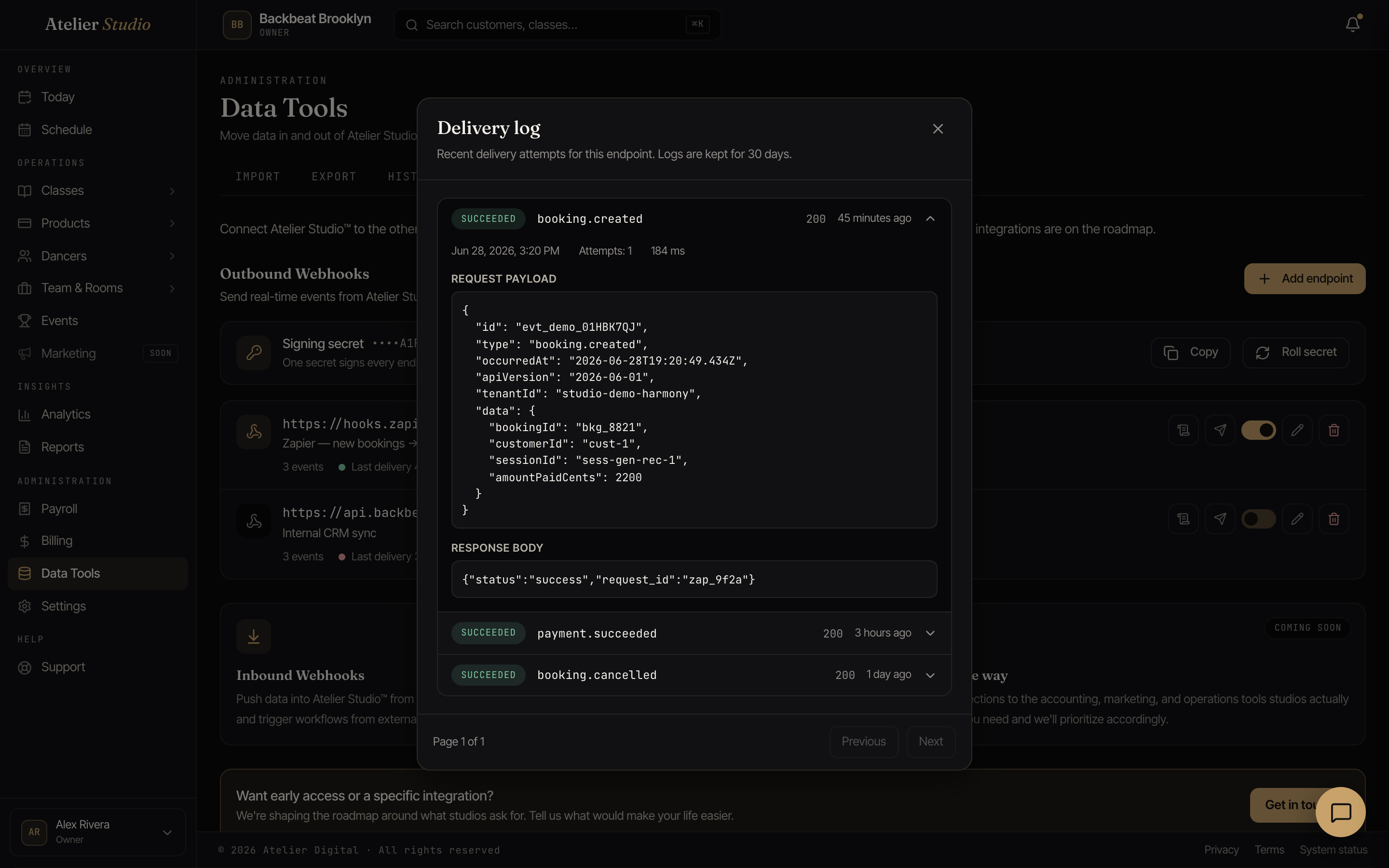Close the Delivery log dialog
The width and height of the screenshot is (1389, 868).
coord(938,129)
